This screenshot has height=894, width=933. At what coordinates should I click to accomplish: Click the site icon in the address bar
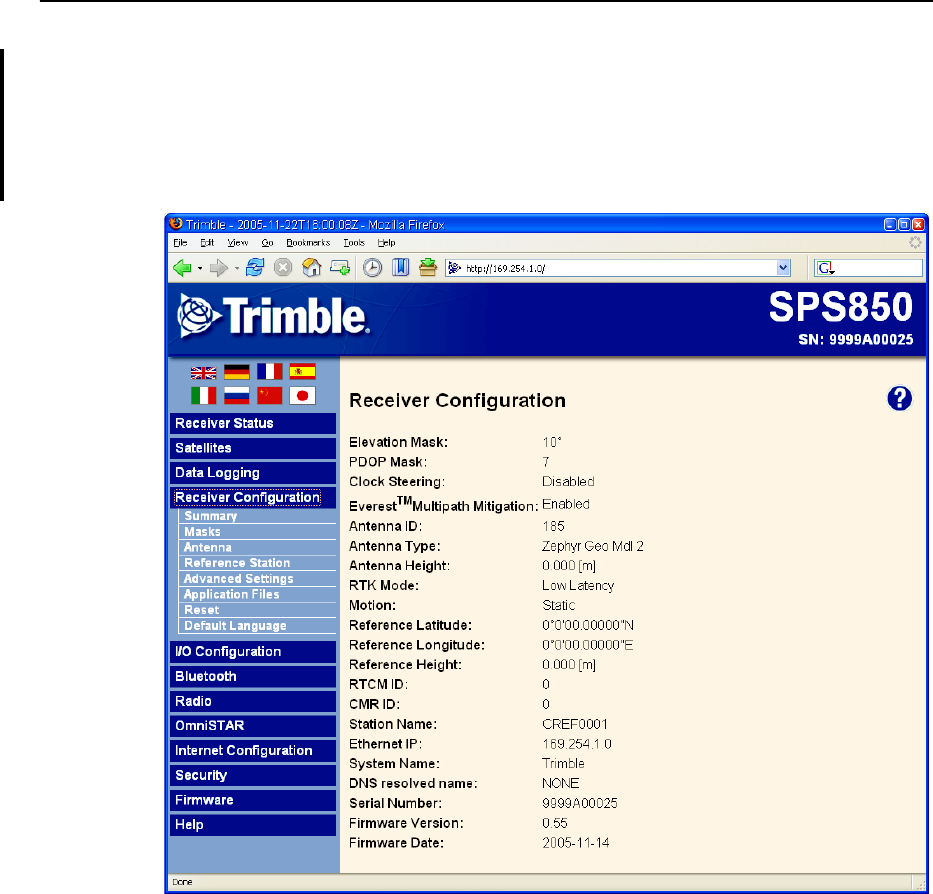tap(455, 268)
